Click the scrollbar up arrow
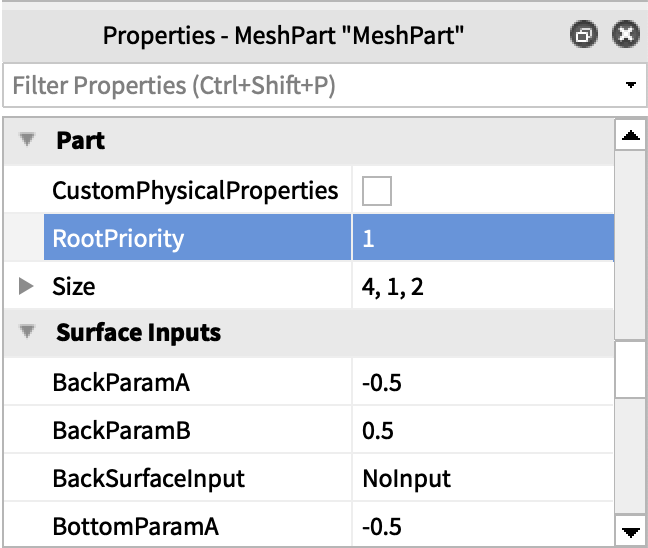Screen dimensions: 648x548 tap(630, 134)
